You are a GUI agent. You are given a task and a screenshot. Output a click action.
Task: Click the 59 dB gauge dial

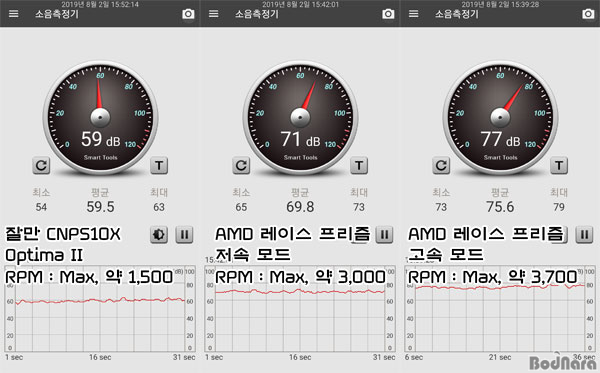point(100,117)
